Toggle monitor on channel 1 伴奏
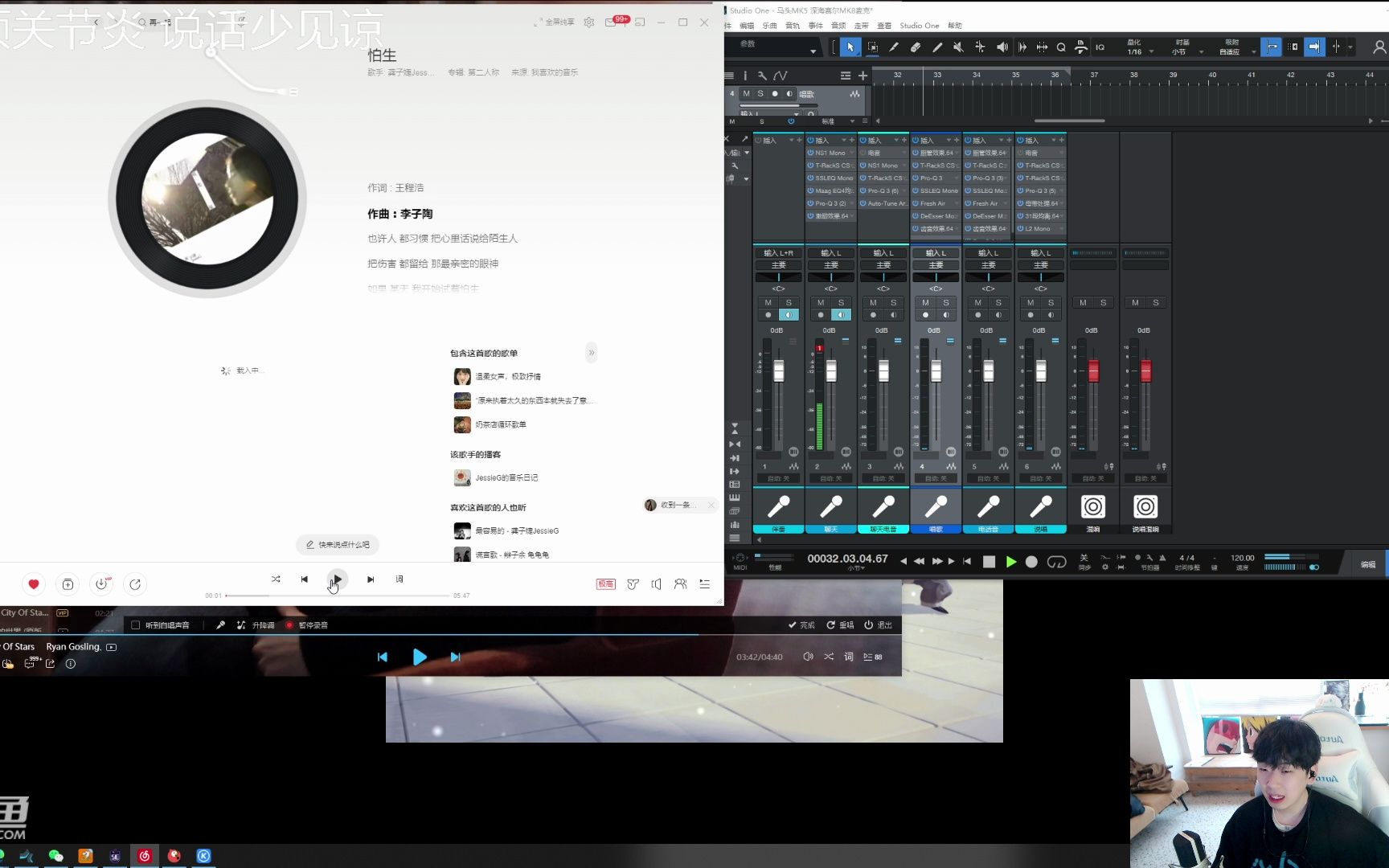 click(x=789, y=315)
